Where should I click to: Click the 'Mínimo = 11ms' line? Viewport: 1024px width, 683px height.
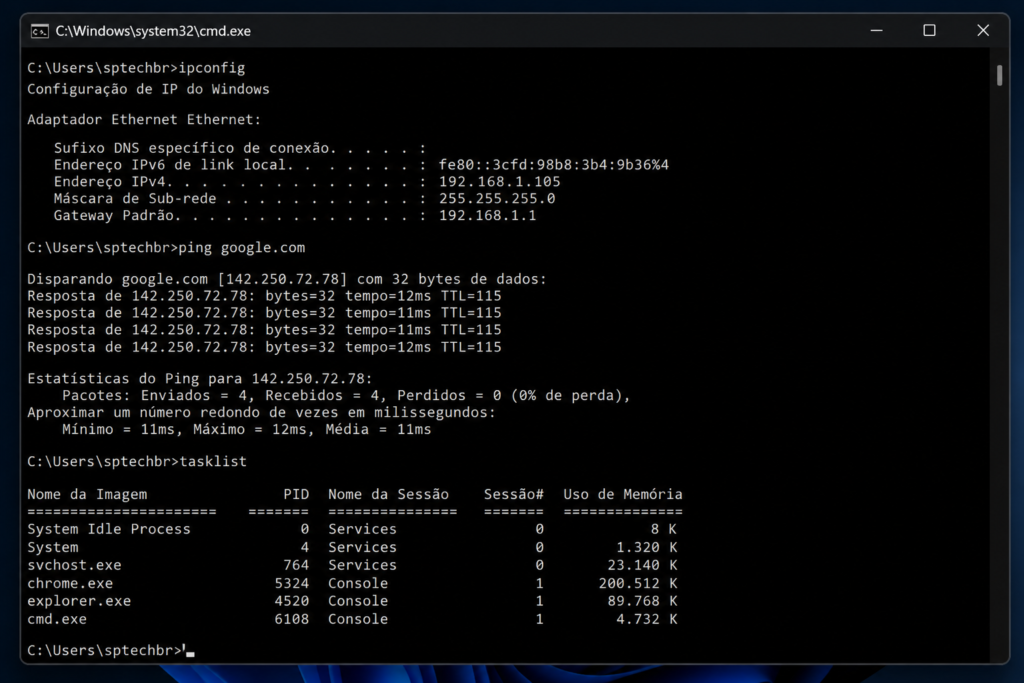coord(246,430)
